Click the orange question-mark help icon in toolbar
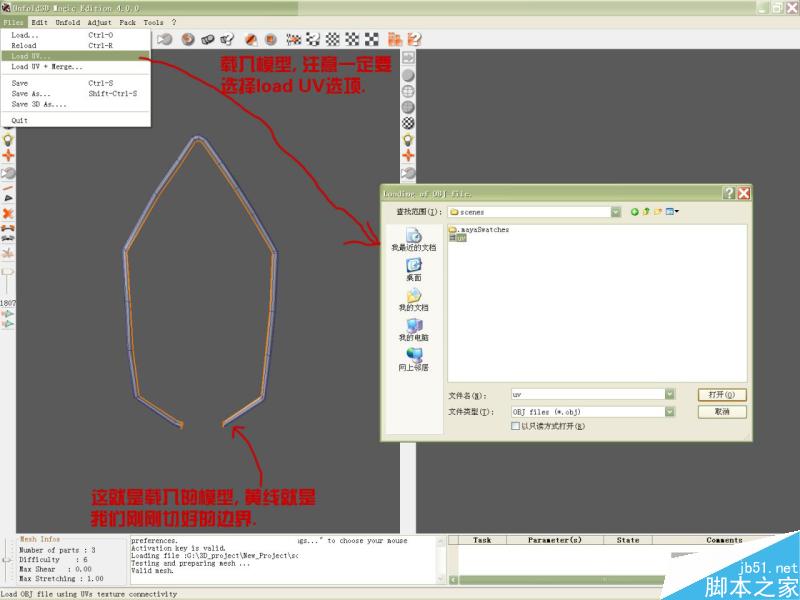Screen dimensions: 800x600 pyautogui.click(x=414, y=39)
